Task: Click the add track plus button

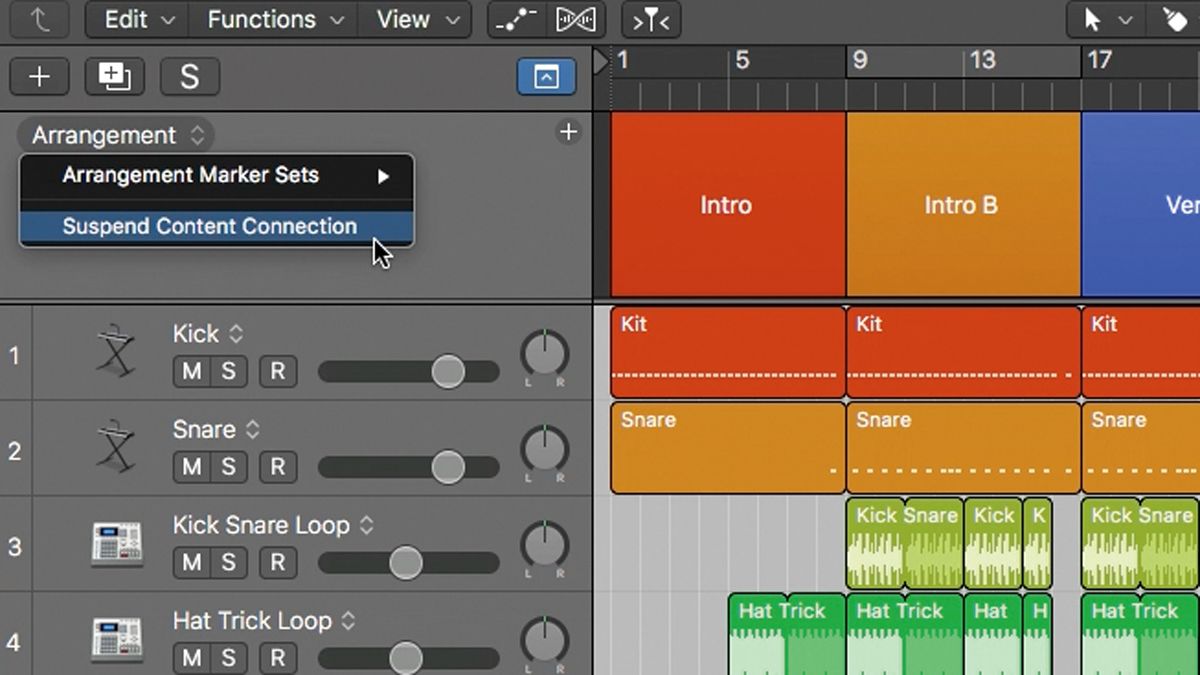Action: pyautogui.click(x=39, y=76)
